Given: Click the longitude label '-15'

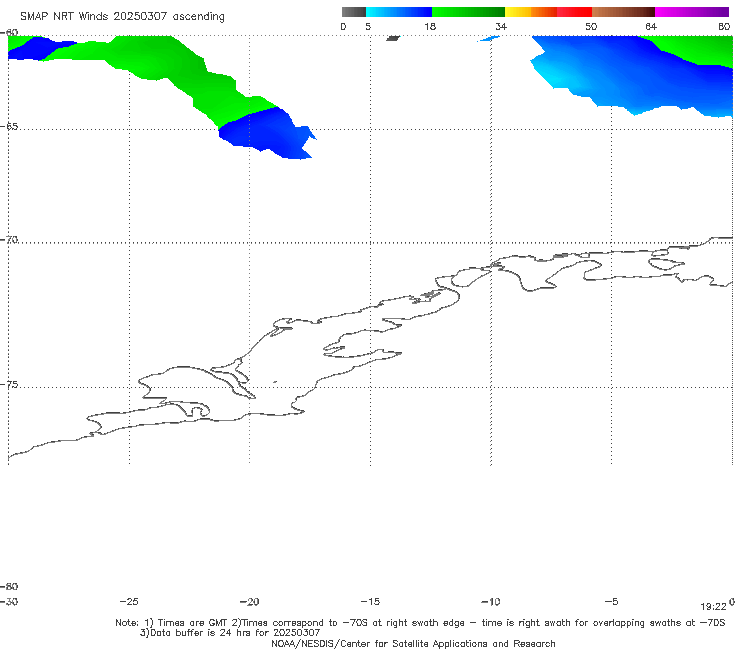Looking at the screenshot, I should click(370, 602).
